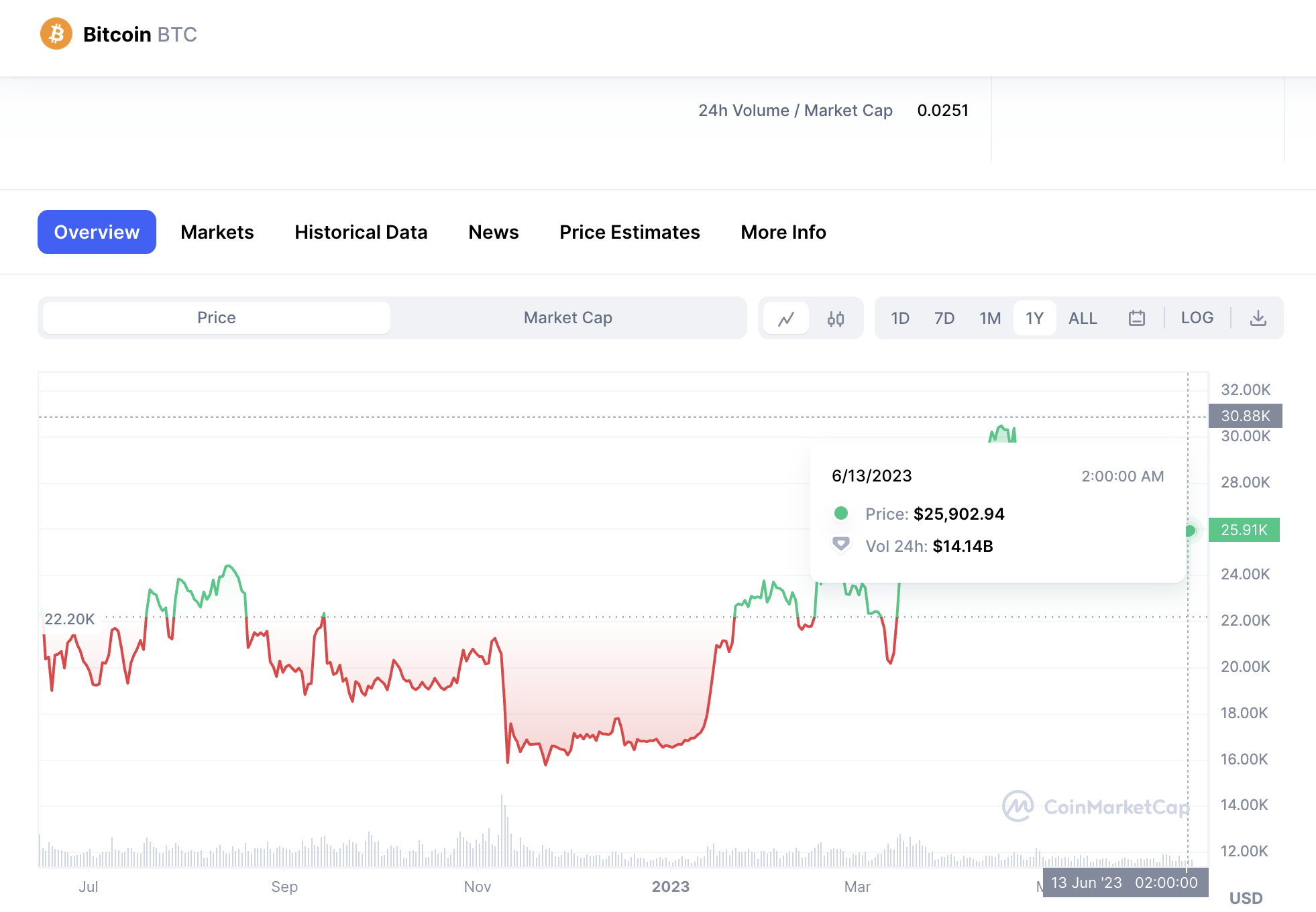Screen dimensions: 1316x912
Task: Click the 12.00K axis label
Action: coord(1244,851)
